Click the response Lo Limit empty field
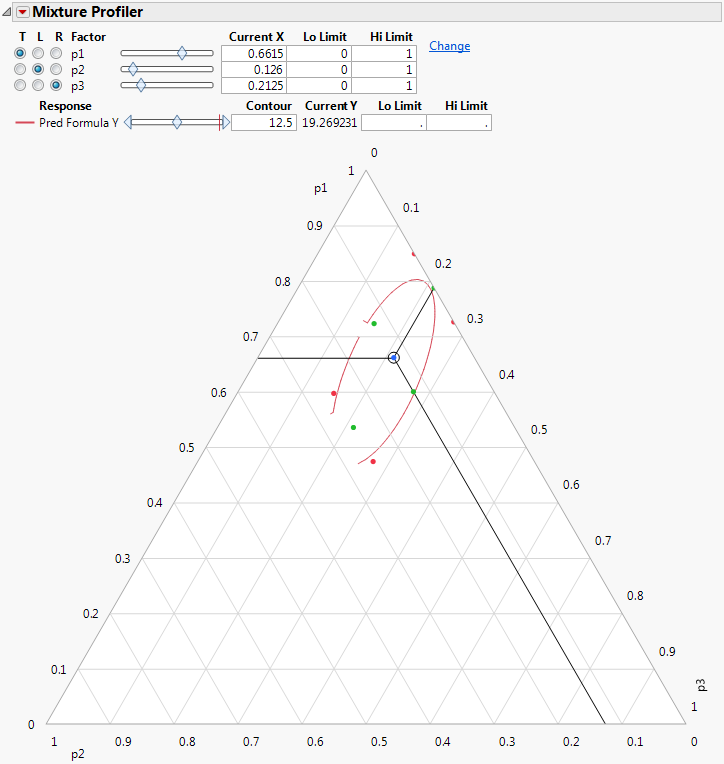724x764 pixels. point(394,123)
